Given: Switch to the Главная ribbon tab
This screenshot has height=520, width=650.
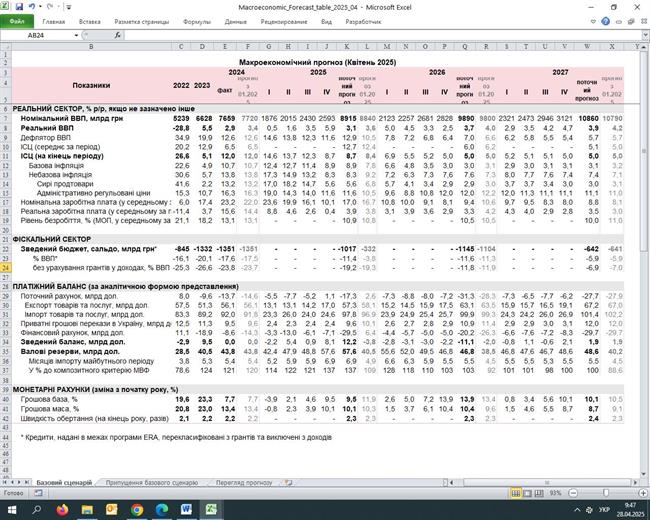Looking at the screenshot, I should [53, 22].
